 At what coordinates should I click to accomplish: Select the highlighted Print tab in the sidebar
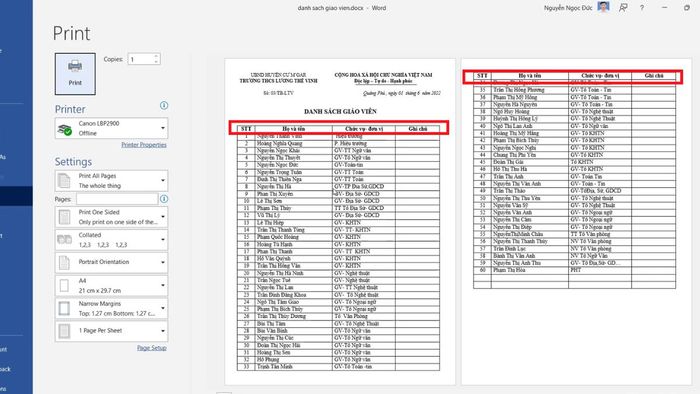pos(16,196)
